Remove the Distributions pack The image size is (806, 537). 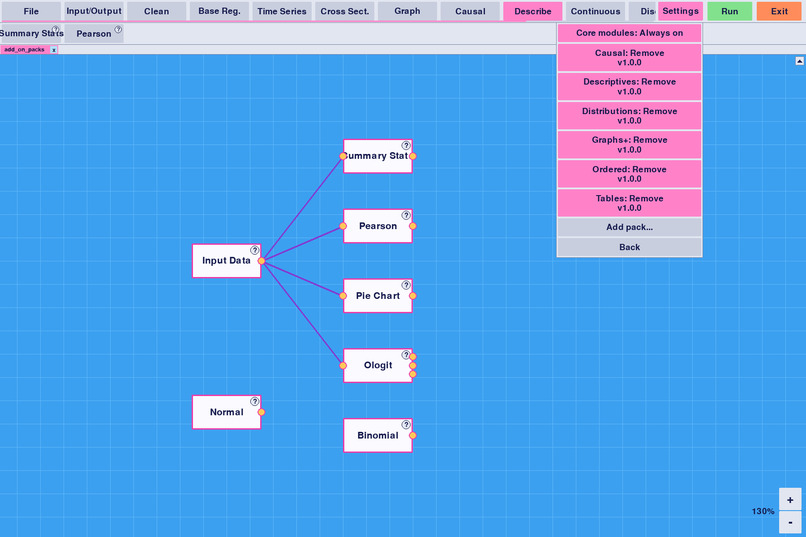coord(629,116)
